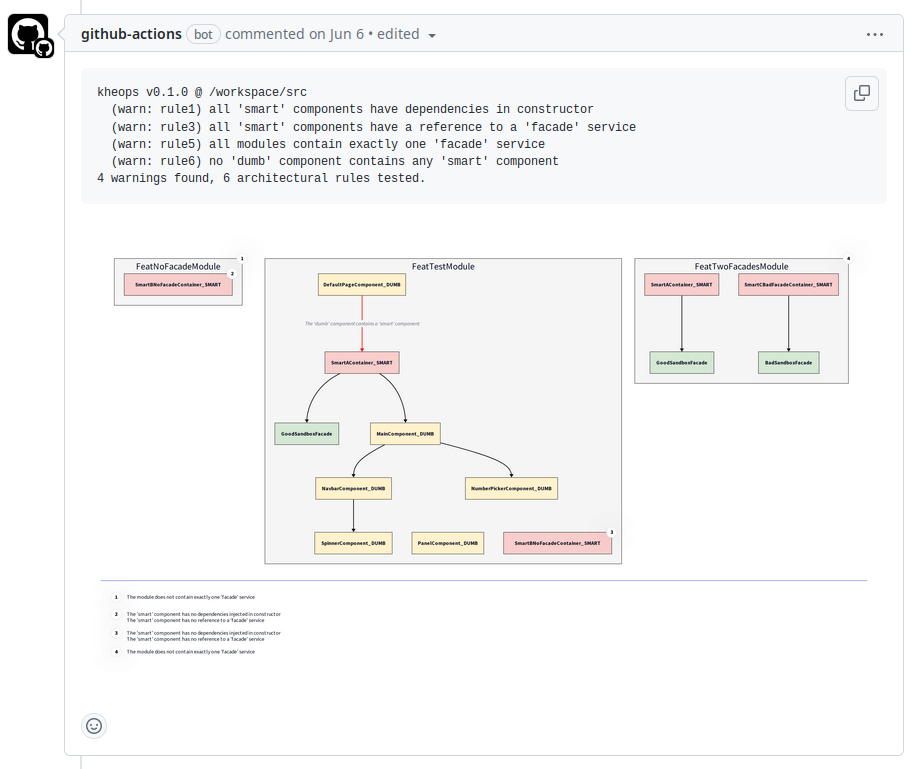
Task: Copy the kheops code block output
Action: (x=862, y=93)
